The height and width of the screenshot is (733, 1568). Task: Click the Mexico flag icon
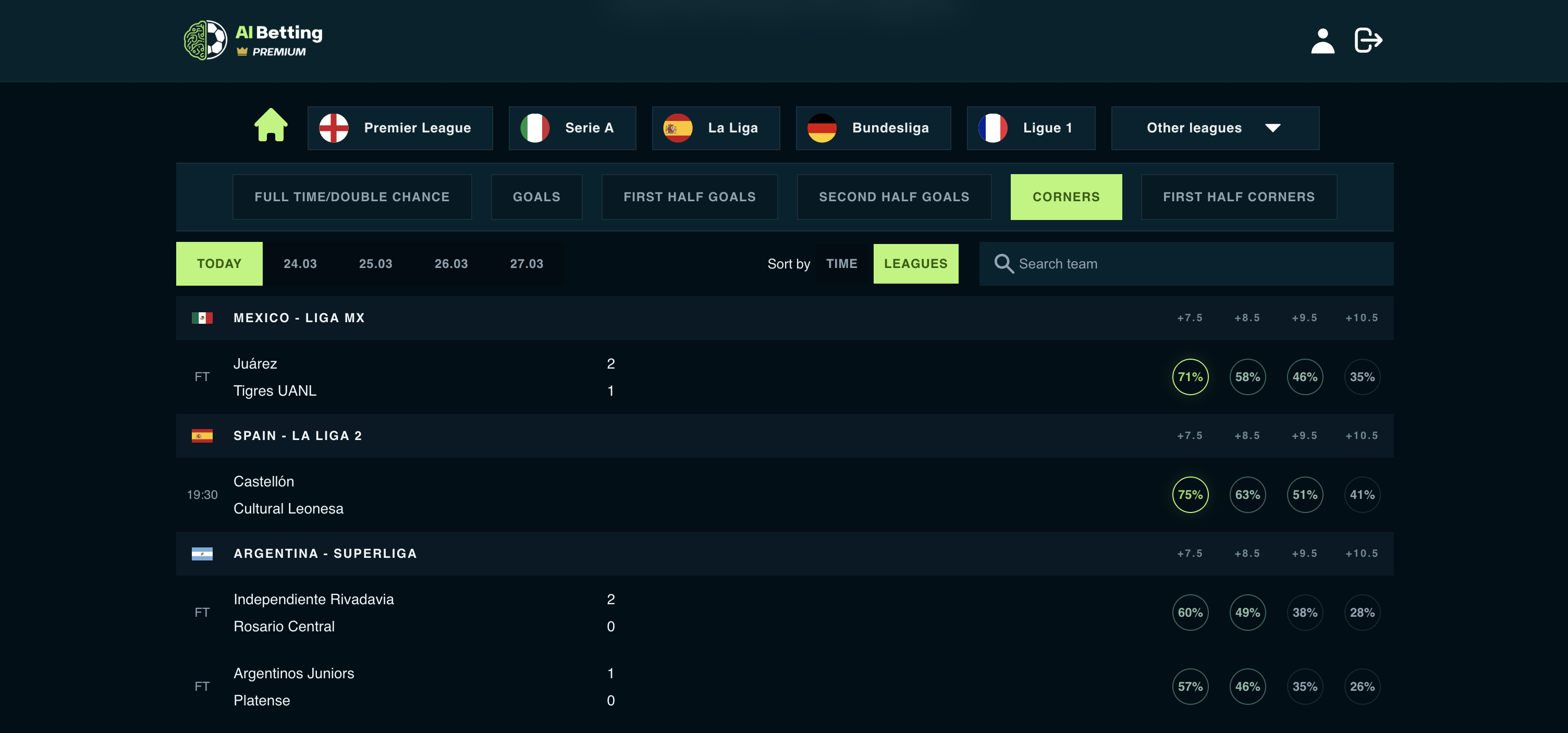202,318
